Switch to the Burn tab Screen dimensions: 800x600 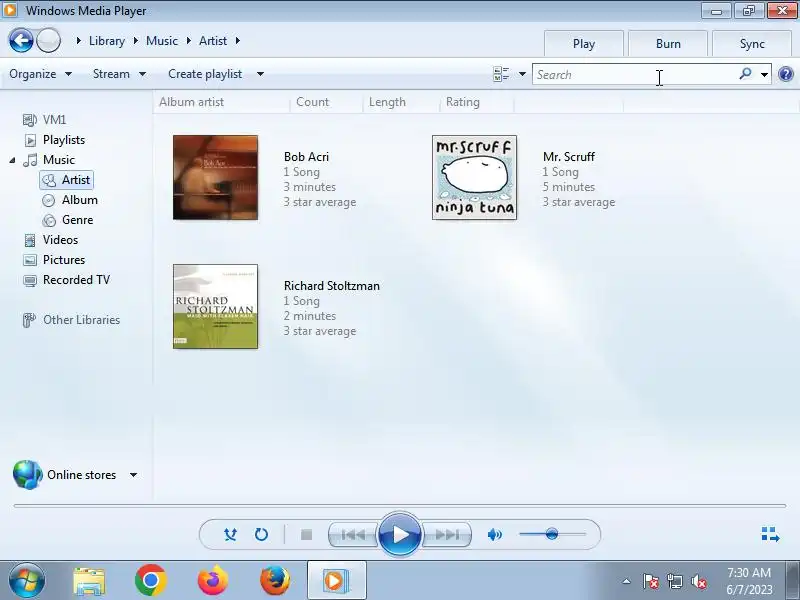(x=668, y=44)
